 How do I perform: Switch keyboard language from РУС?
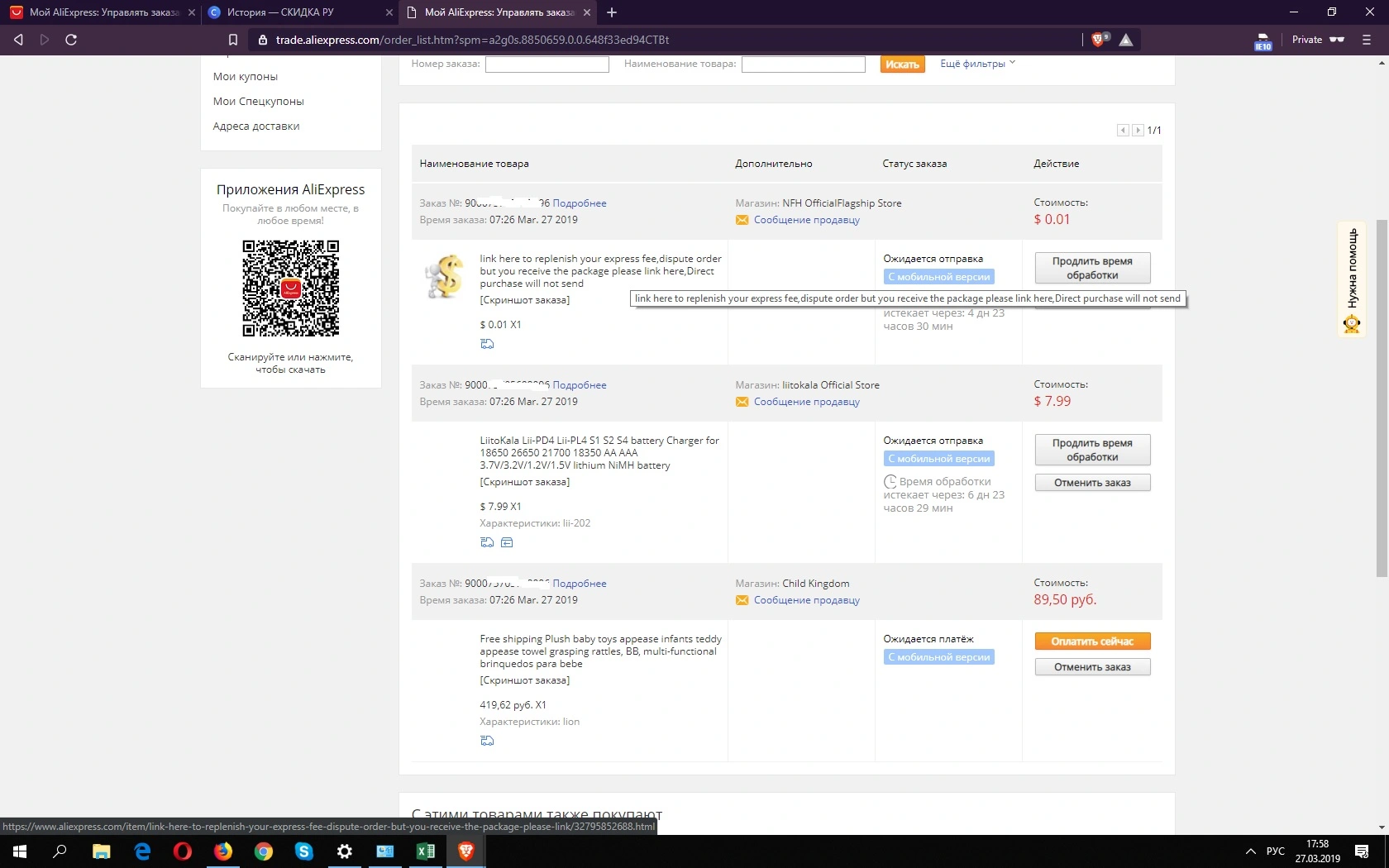click(1276, 851)
